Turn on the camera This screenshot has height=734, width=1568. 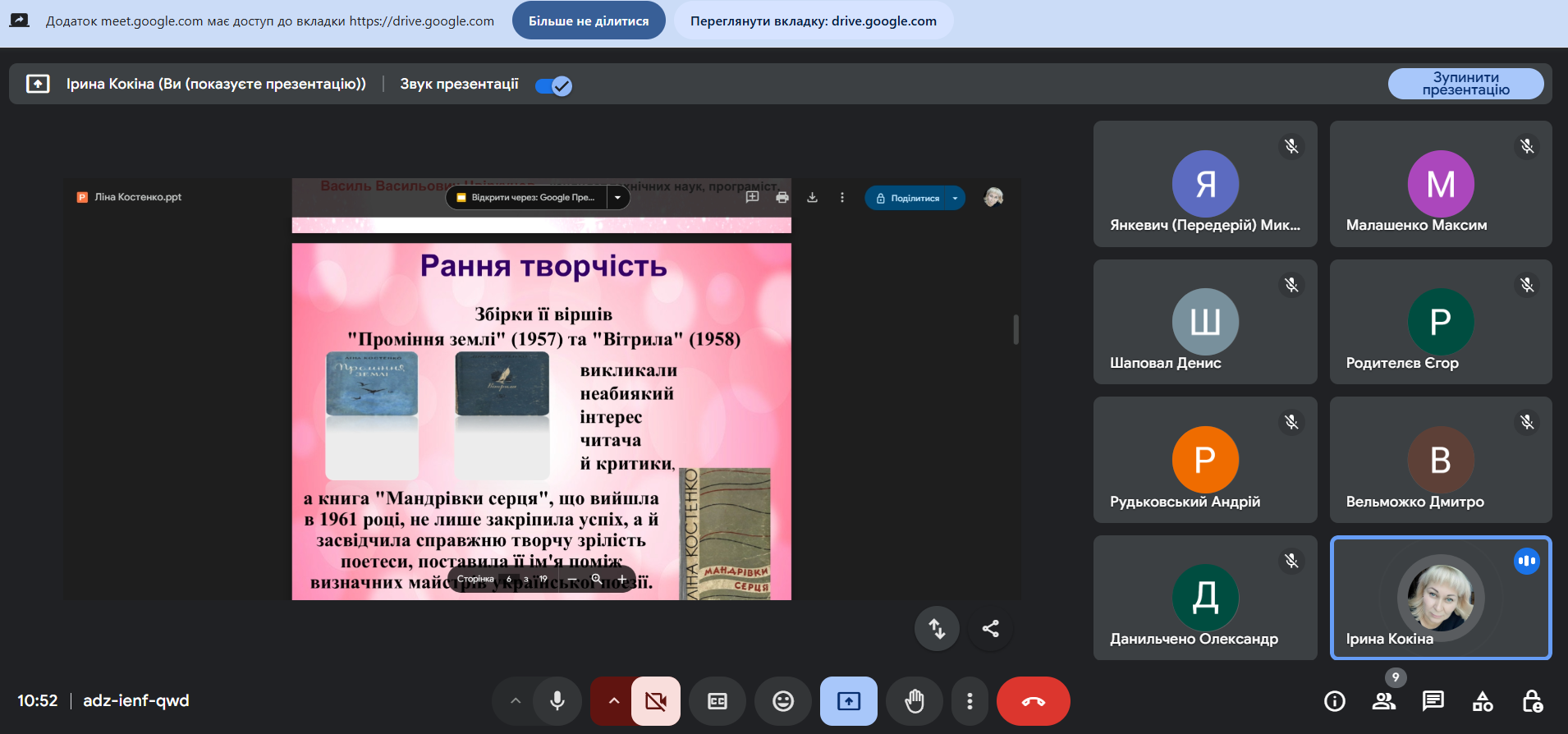[x=656, y=701]
